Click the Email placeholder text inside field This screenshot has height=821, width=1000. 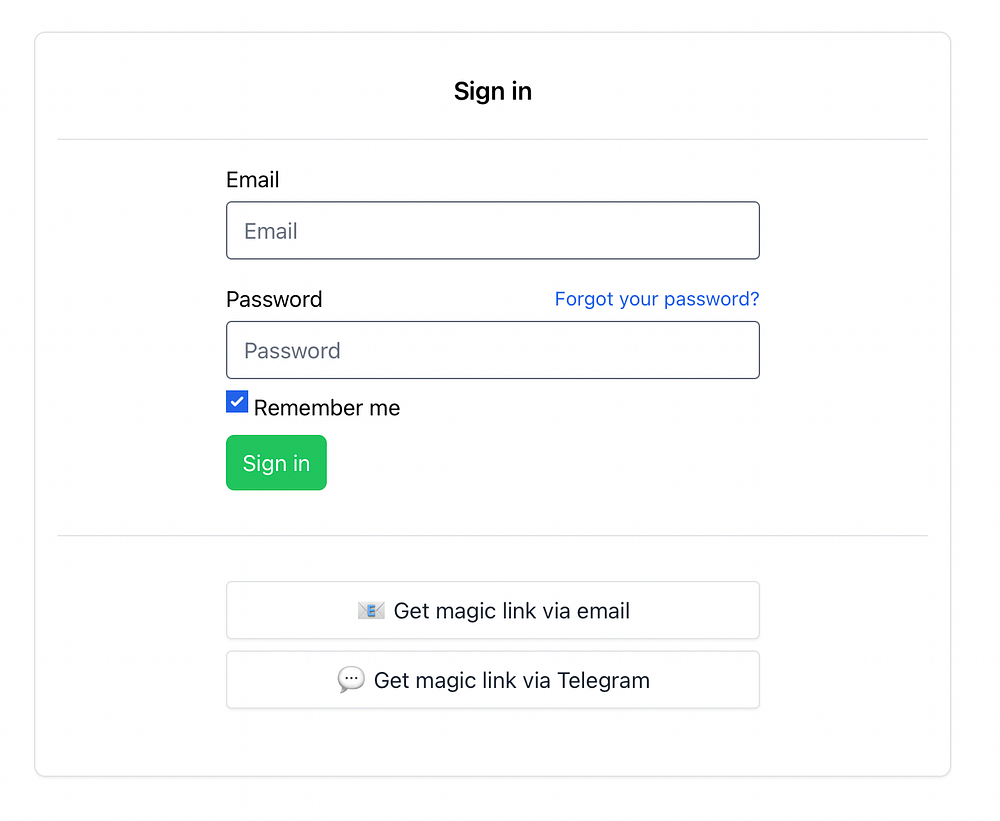pos(271,232)
